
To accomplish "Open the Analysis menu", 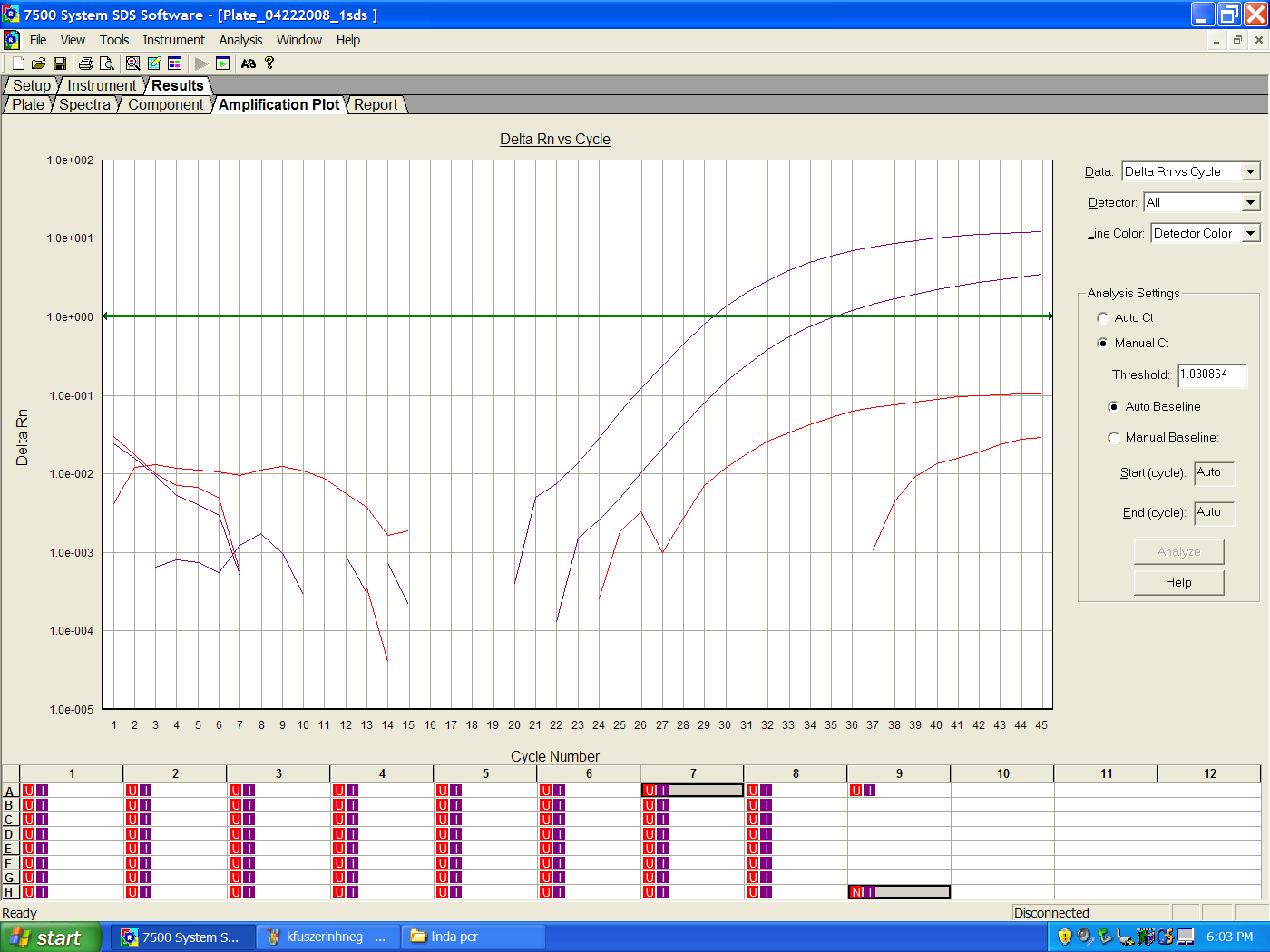I will (240, 40).
